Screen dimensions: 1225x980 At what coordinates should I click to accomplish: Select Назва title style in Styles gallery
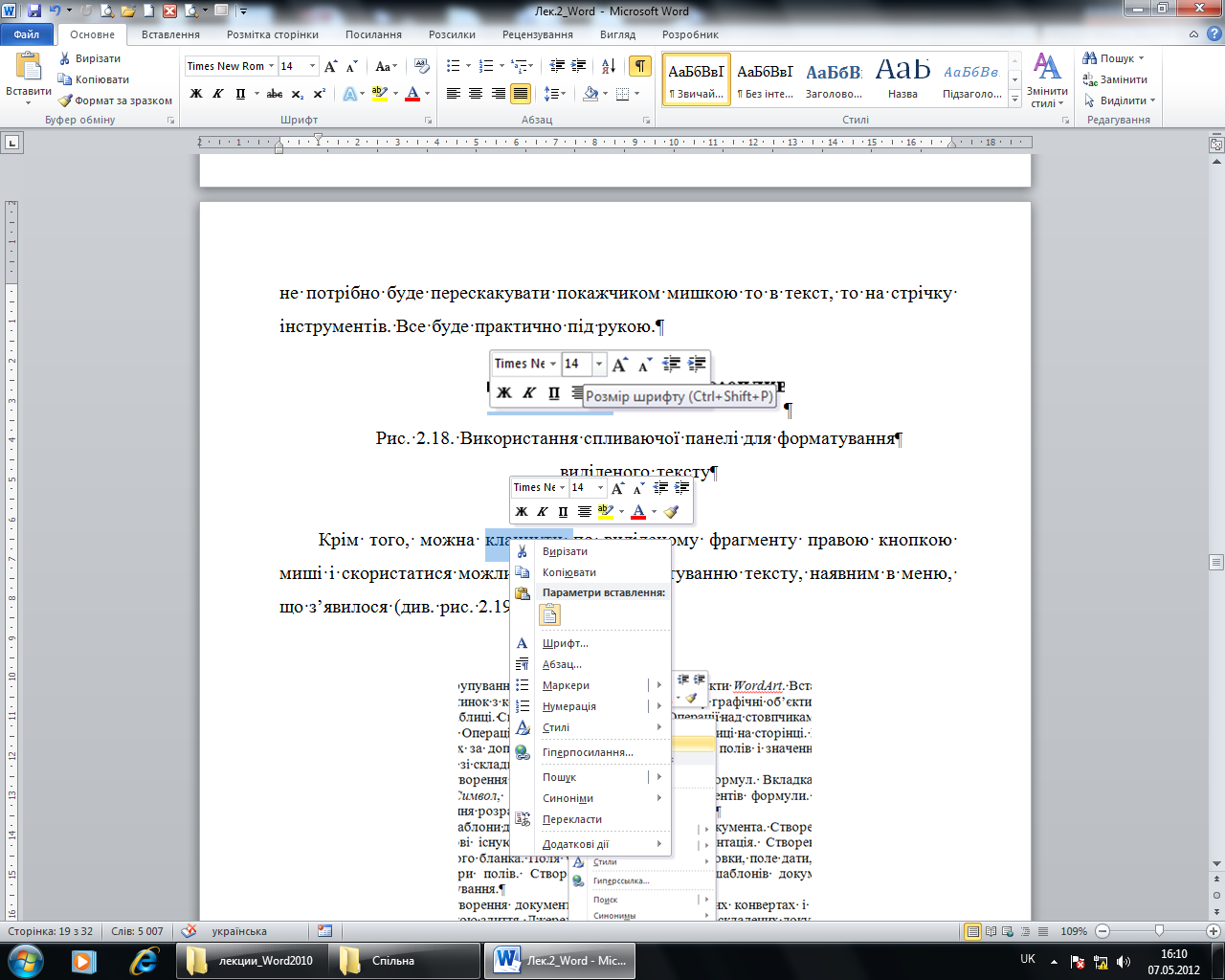pos(902,80)
